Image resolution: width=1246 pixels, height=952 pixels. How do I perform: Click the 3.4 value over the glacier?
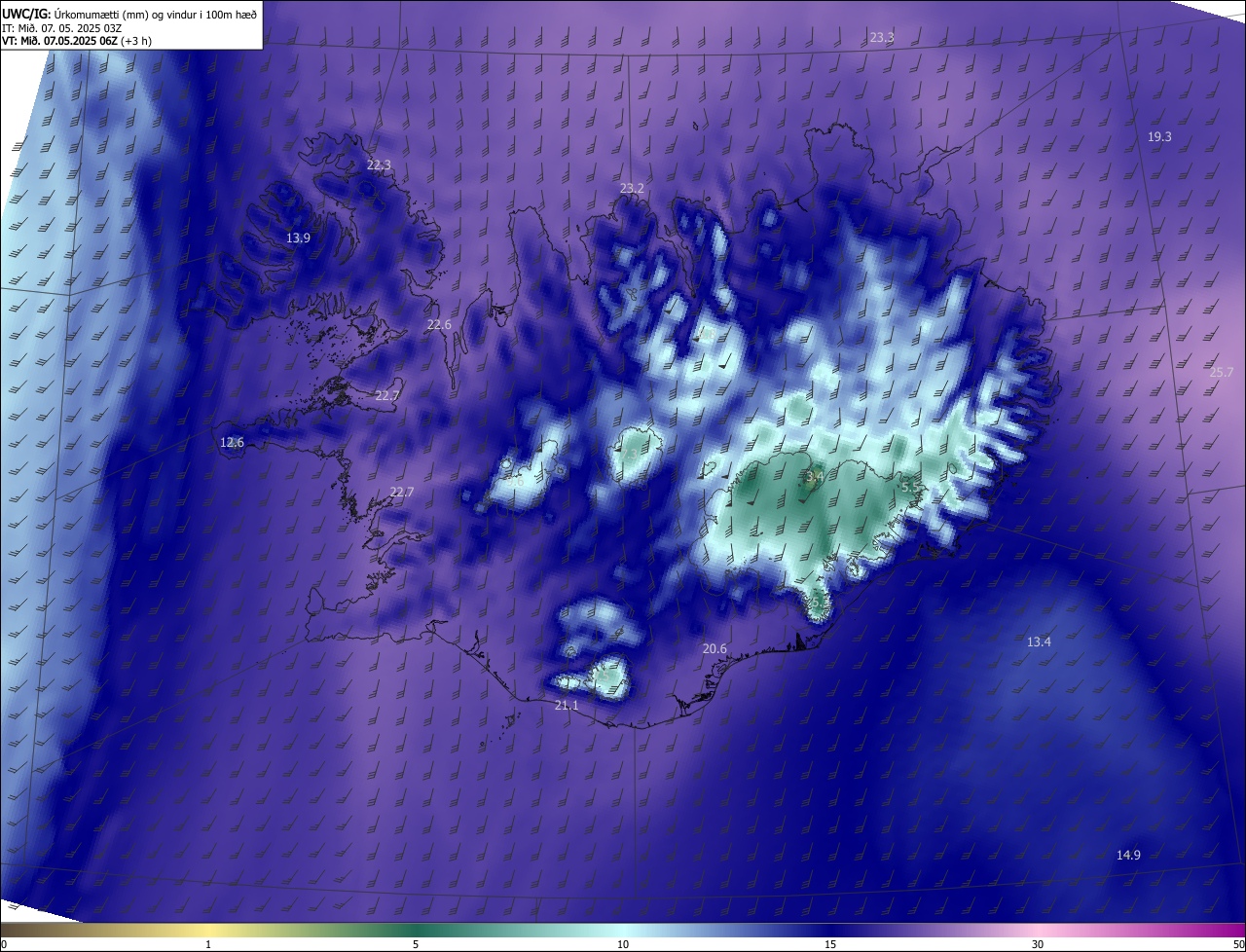tap(815, 477)
